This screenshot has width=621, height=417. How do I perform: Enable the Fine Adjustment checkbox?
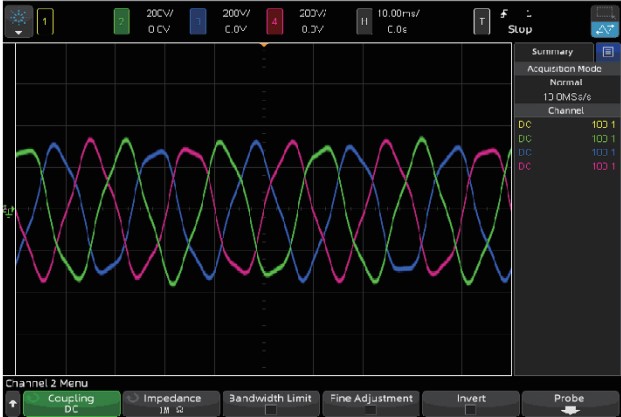point(369,403)
